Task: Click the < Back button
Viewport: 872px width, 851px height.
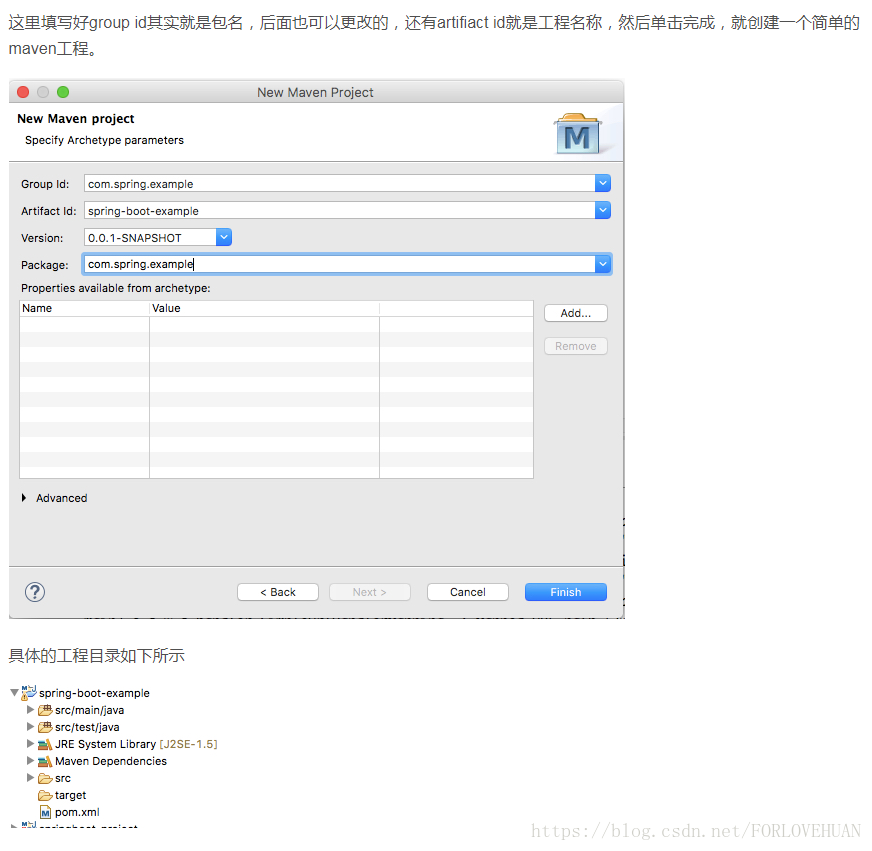Action: (278, 592)
